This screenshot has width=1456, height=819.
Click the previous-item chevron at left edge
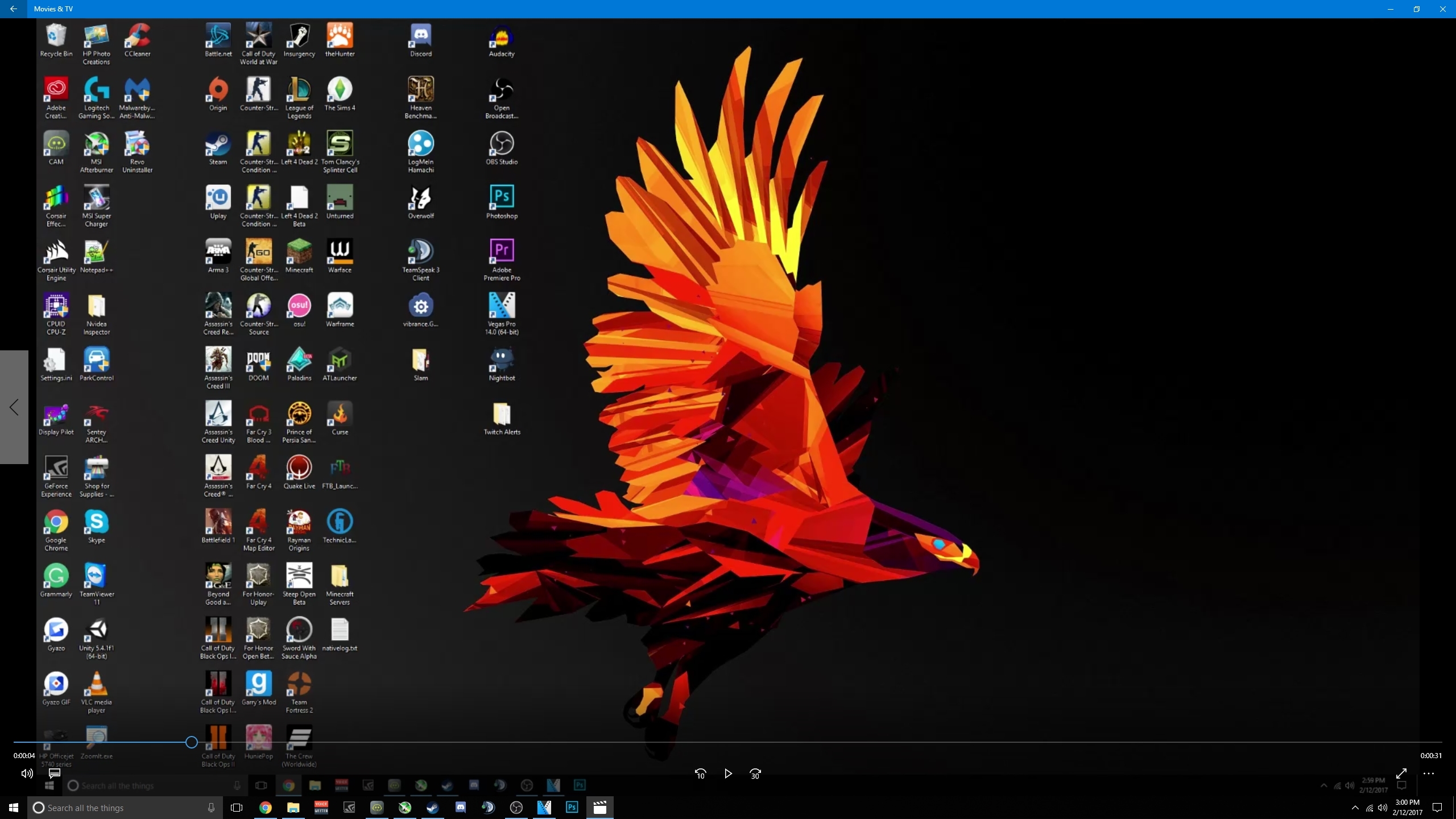point(14,407)
